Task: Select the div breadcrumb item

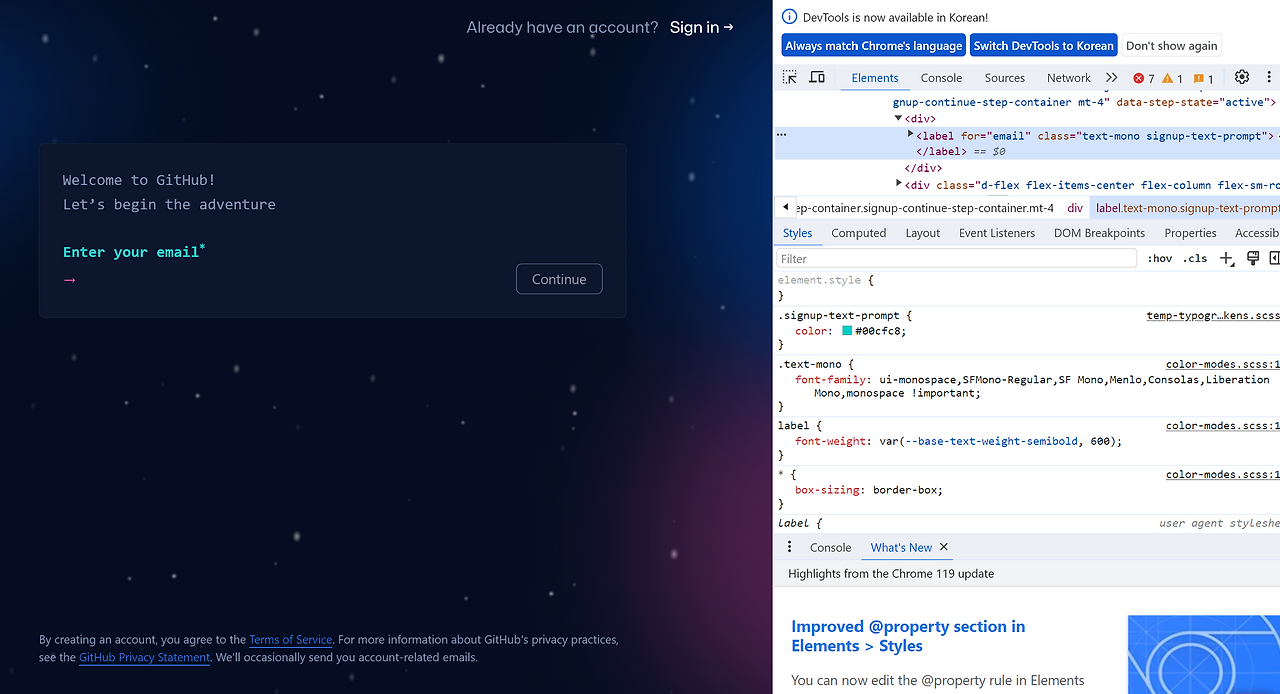Action: pos(1075,208)
